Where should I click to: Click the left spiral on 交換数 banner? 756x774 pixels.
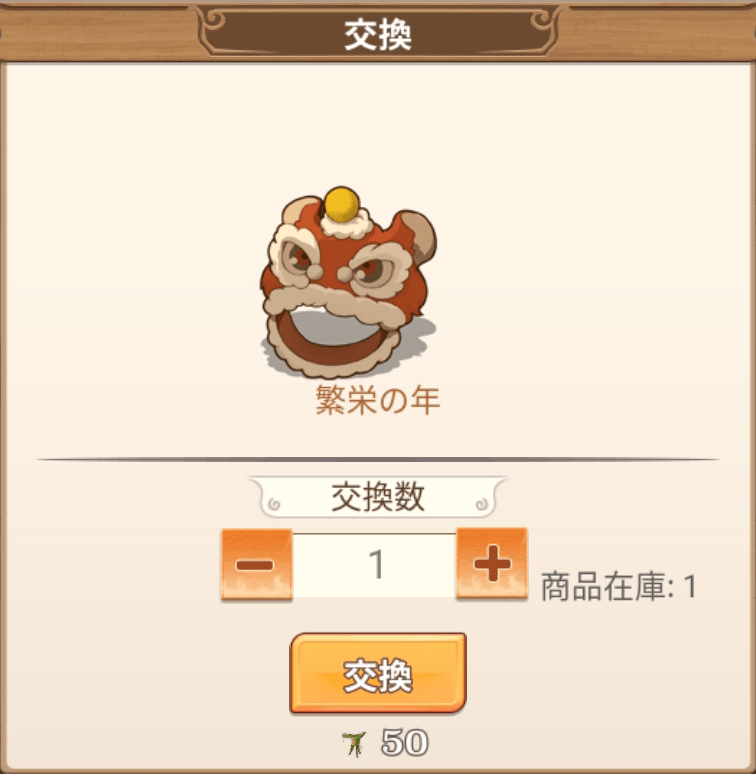(x=273, y=504)
